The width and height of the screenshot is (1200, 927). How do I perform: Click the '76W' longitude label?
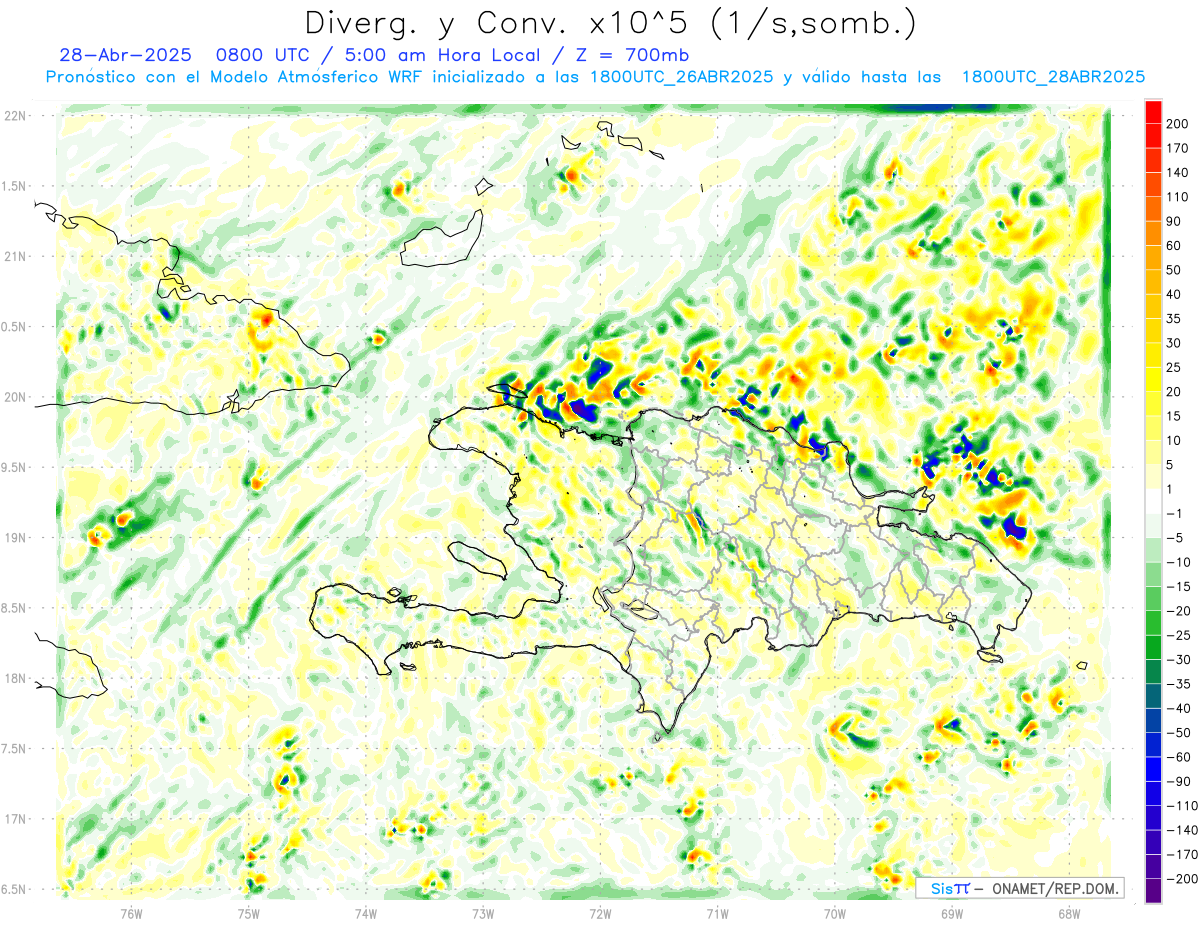coord(132,913)
